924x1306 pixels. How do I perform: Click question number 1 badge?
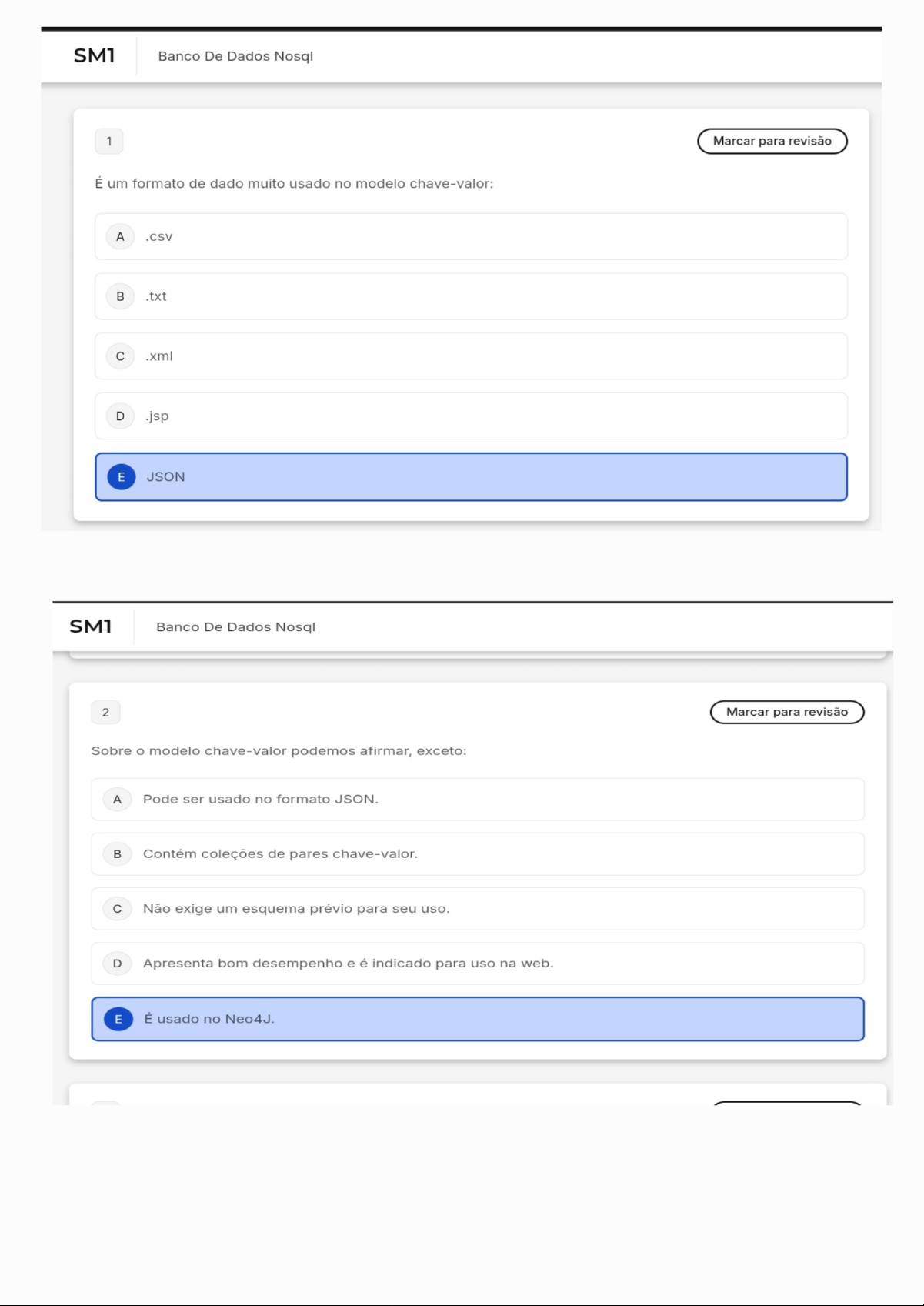pyautogui.click(x=108, y=141)
